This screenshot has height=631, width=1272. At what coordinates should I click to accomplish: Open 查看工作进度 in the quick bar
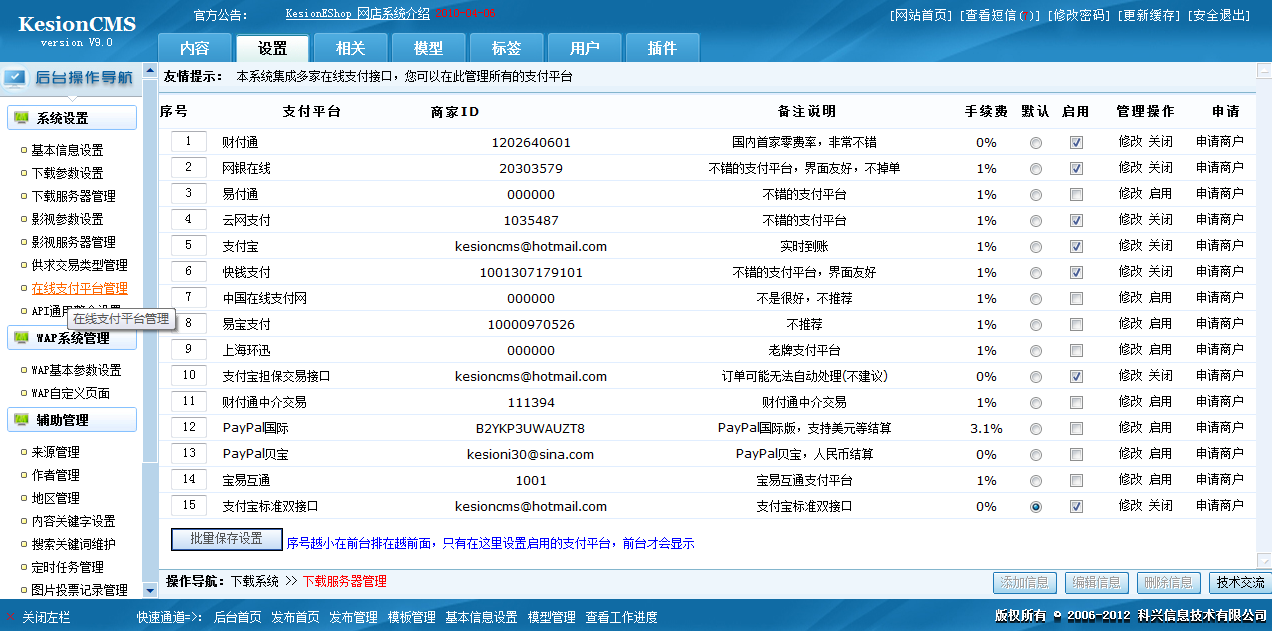pyautogui.click(x=622, y=618)
